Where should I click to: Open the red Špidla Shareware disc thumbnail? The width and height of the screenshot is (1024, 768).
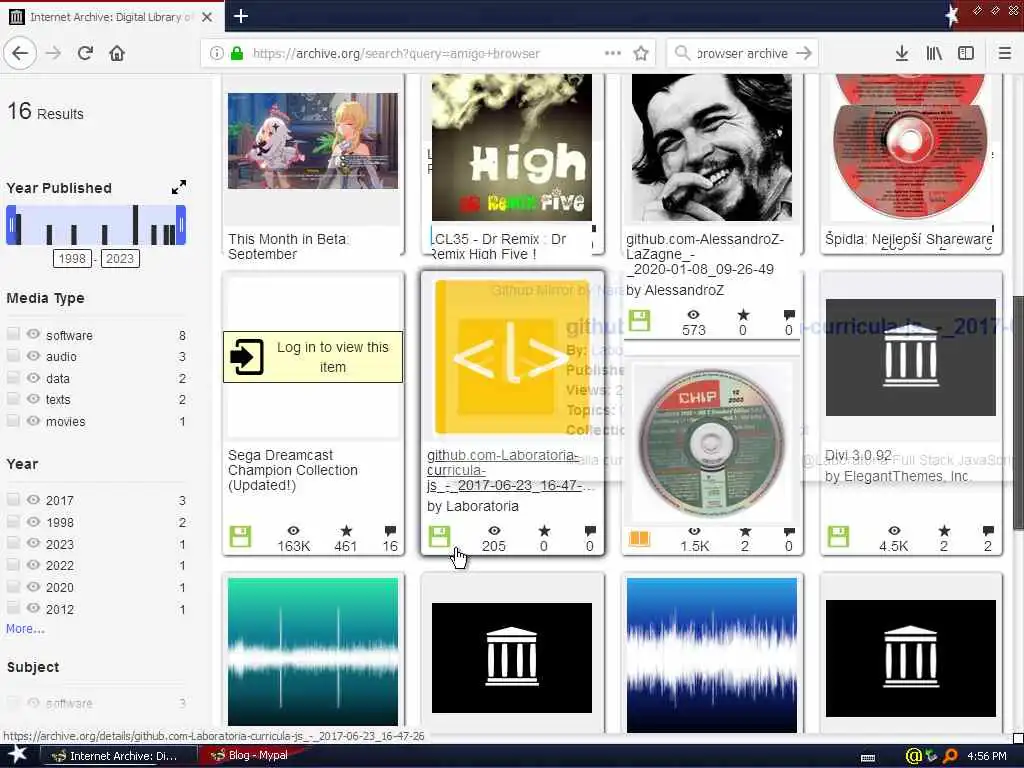910,147
